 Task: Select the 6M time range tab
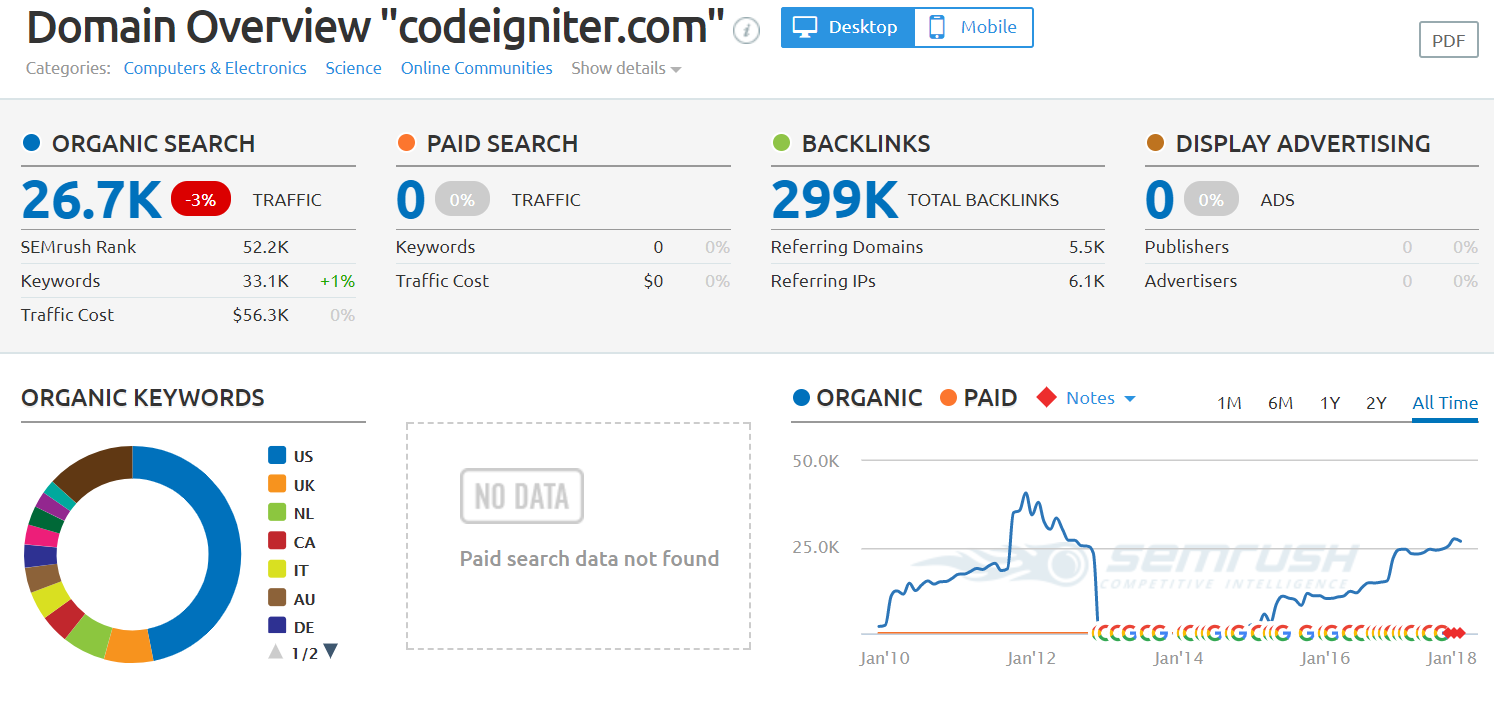click(x=1280, y=403)
